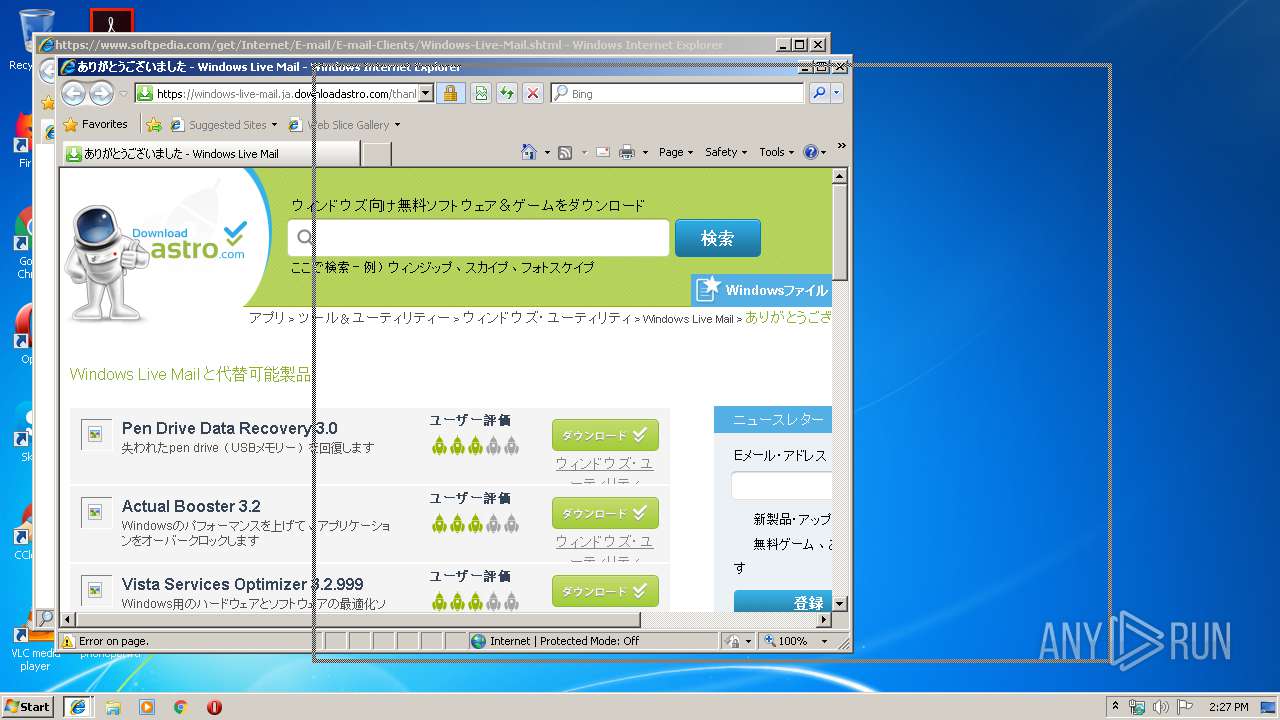The height and width of the screenshot is (720, 1280).
Task: Click the Help question mark icon
Action: point(810,152)
